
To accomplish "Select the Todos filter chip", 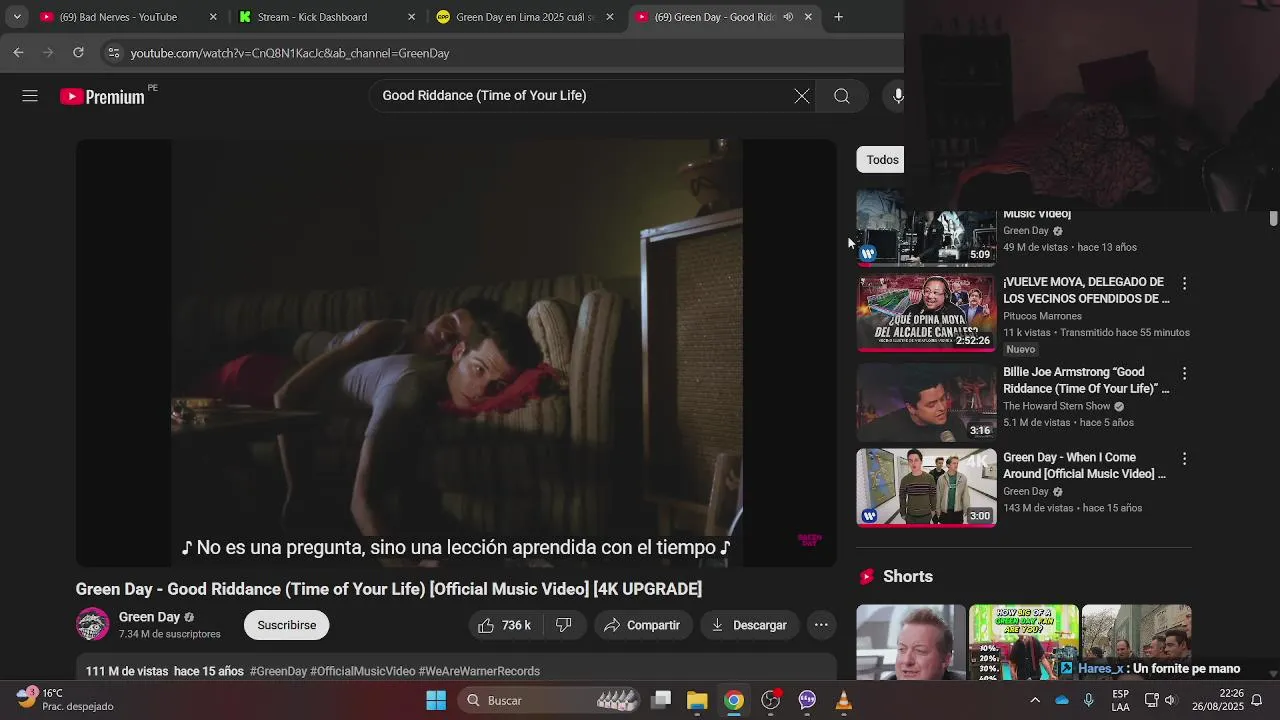I will click(x=881, y=160).
